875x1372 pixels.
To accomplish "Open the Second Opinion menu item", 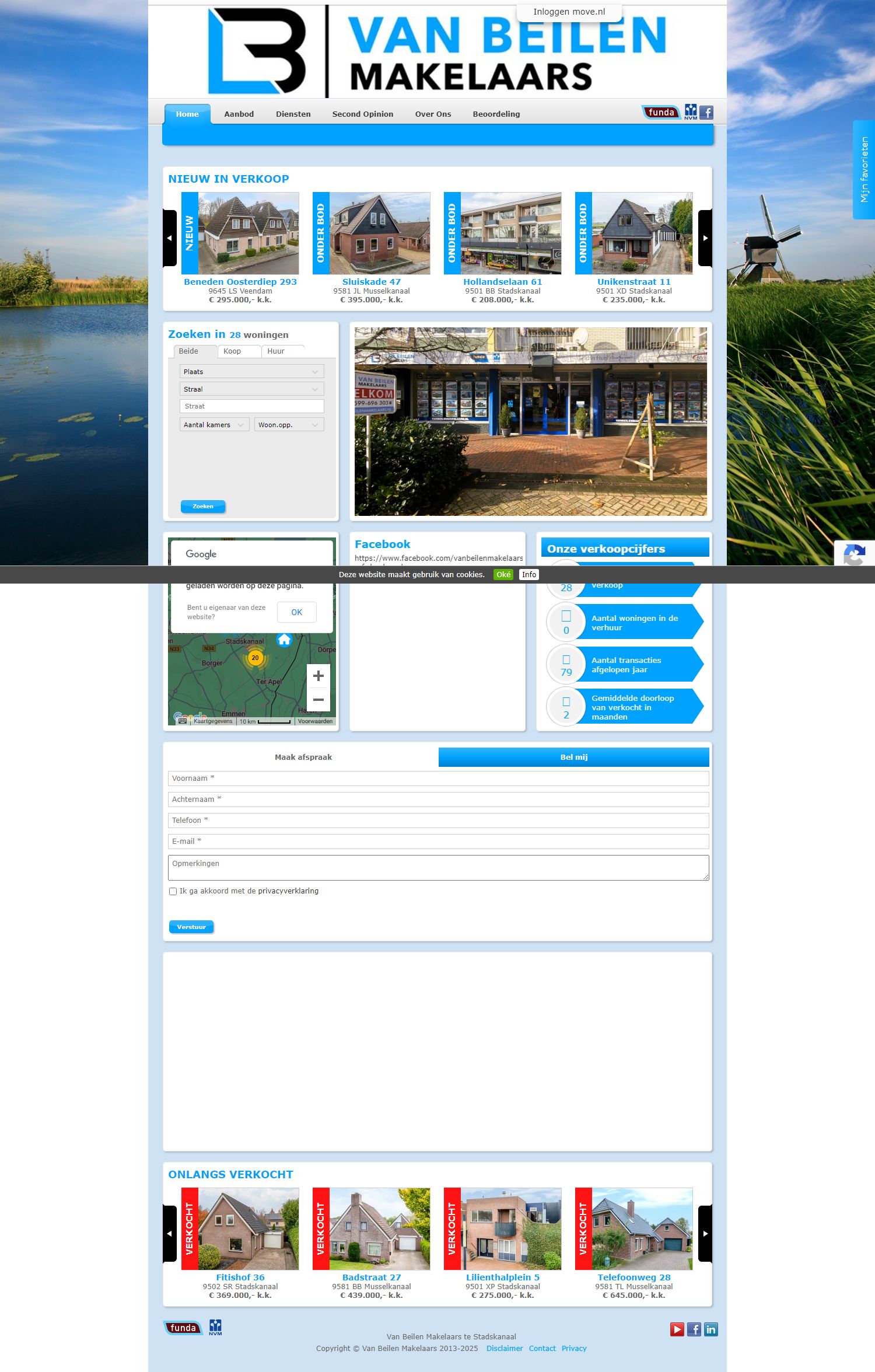I will tap(363, 114).
